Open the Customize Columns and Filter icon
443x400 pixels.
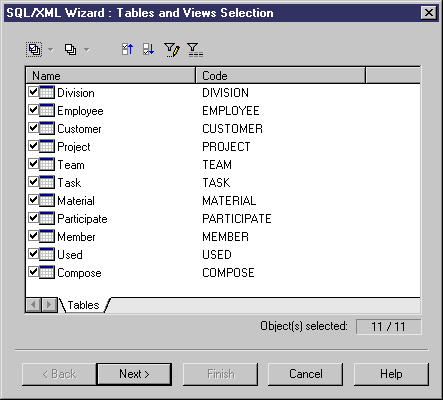[172, 50]
